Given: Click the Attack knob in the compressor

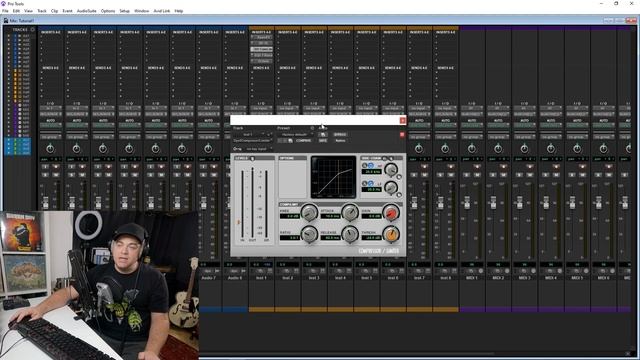Looking at the screenshot, I should click(x=350, y=212).
